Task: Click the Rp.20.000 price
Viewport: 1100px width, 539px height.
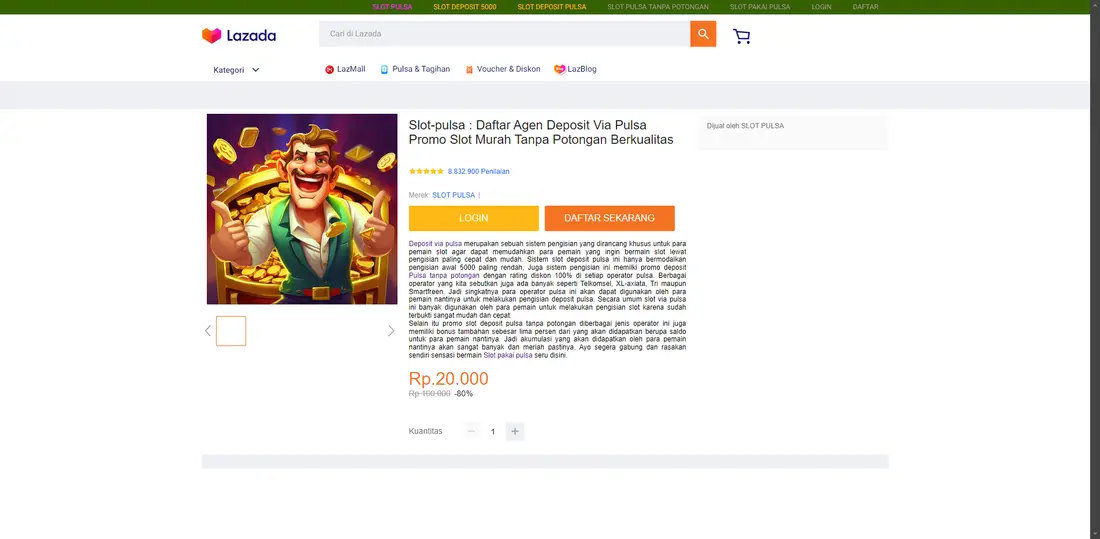Action: [449, 379]
